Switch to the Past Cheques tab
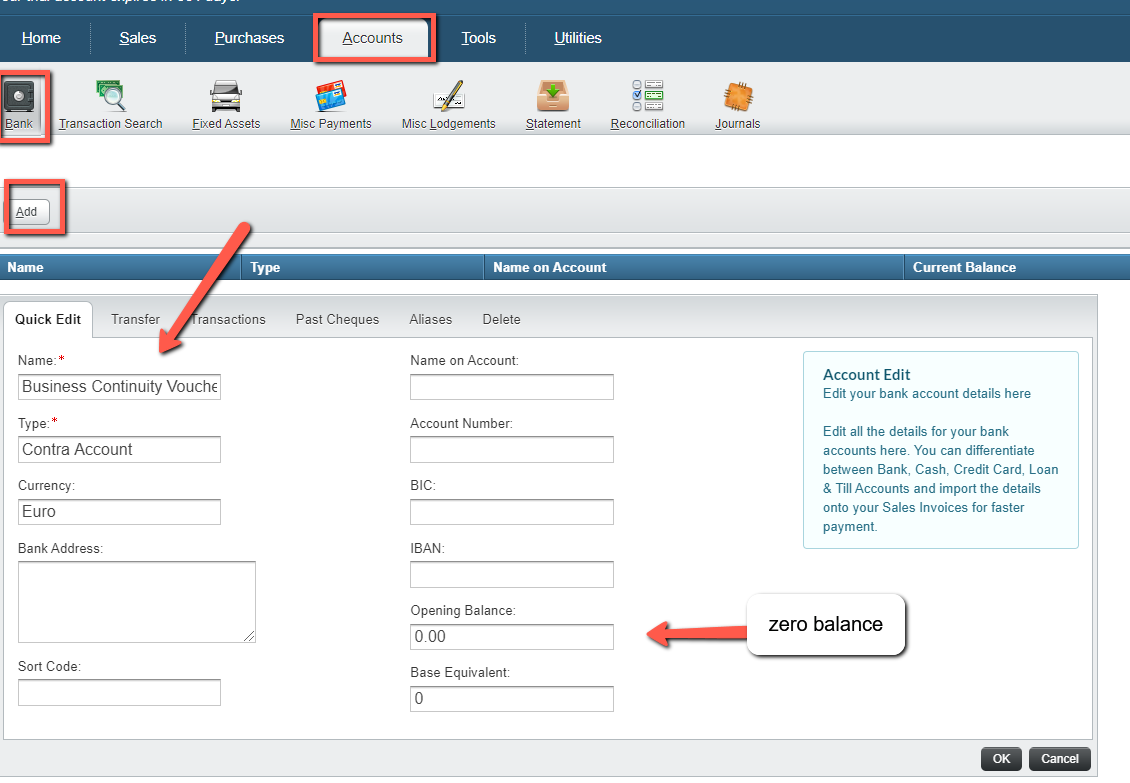The height and width of the screenshot is (783, 1130). coord(337,319)
